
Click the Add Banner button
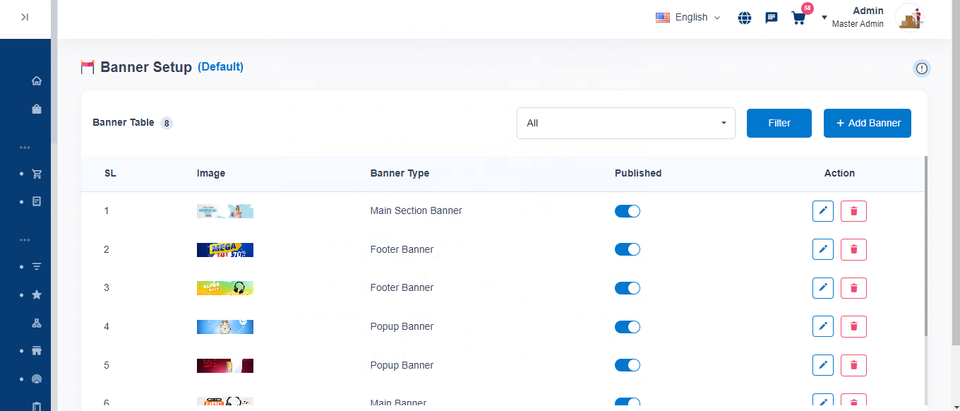point(867,123)
